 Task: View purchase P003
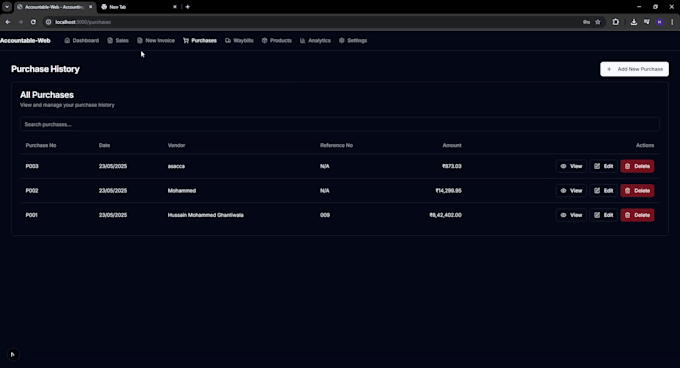[x=571, y=166]
